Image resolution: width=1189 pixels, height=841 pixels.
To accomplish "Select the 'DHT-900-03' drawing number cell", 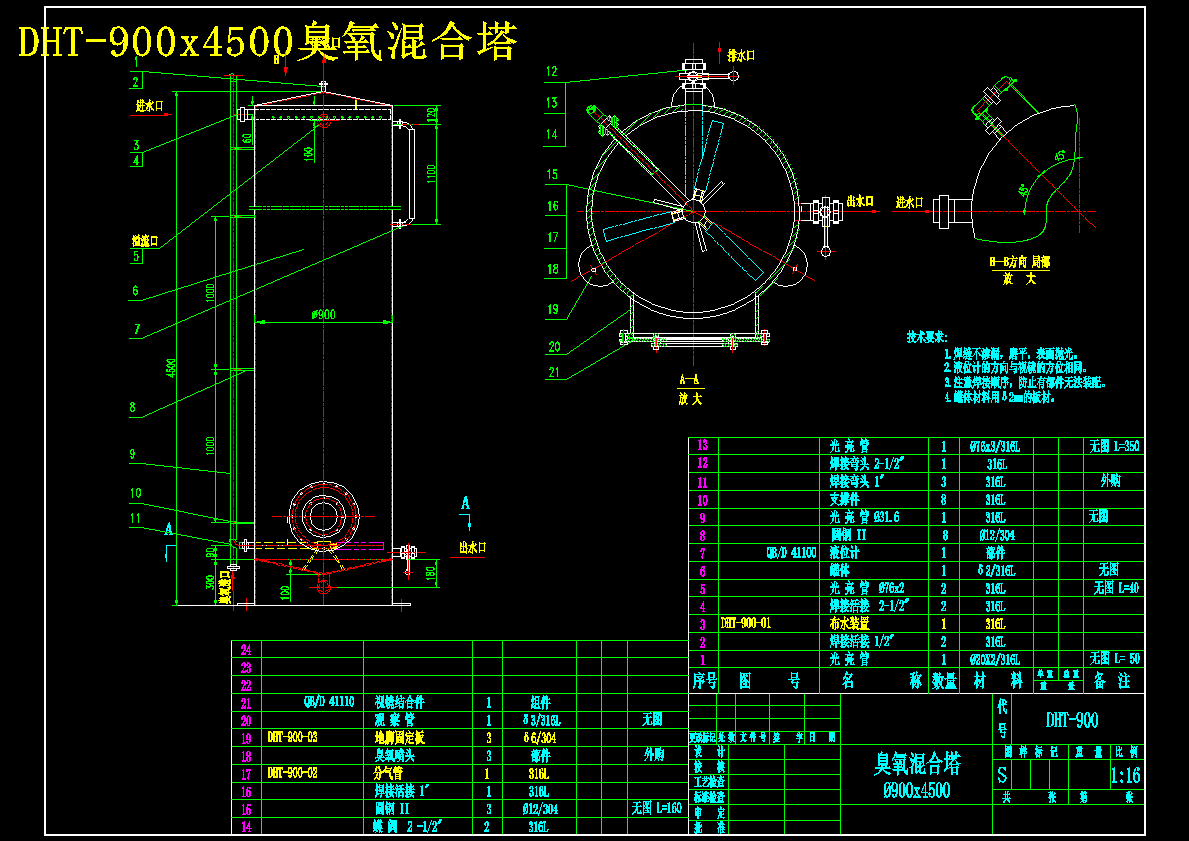I will (292, 737).
